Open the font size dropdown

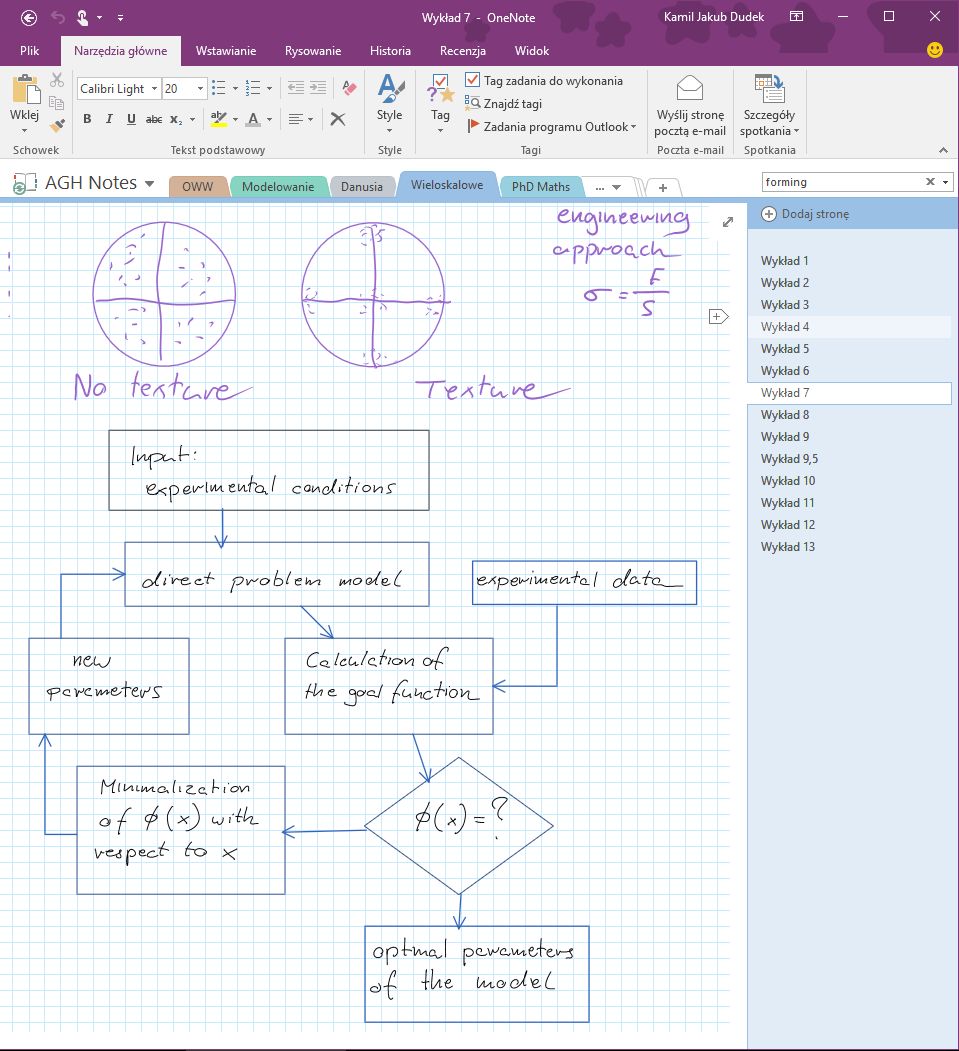pyautogui.click(x=200, y=88)
